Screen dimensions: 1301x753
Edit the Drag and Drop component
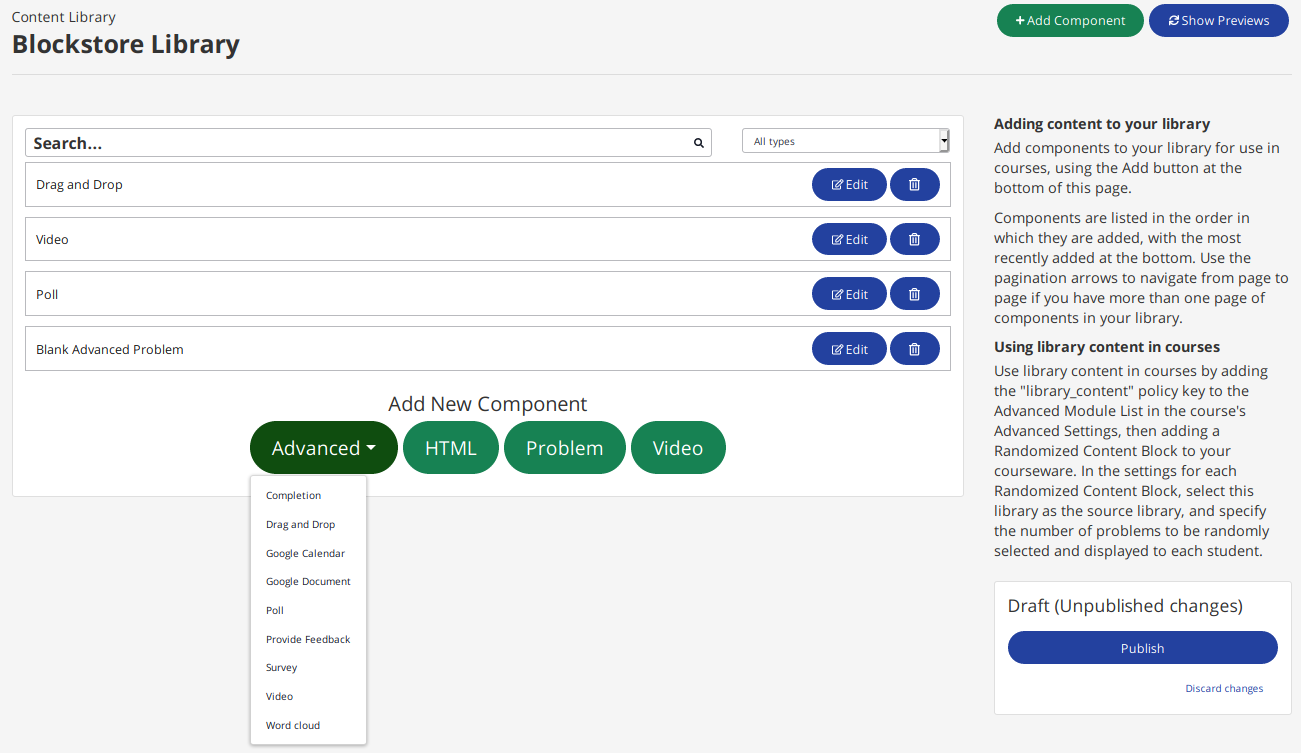[849, 184]
